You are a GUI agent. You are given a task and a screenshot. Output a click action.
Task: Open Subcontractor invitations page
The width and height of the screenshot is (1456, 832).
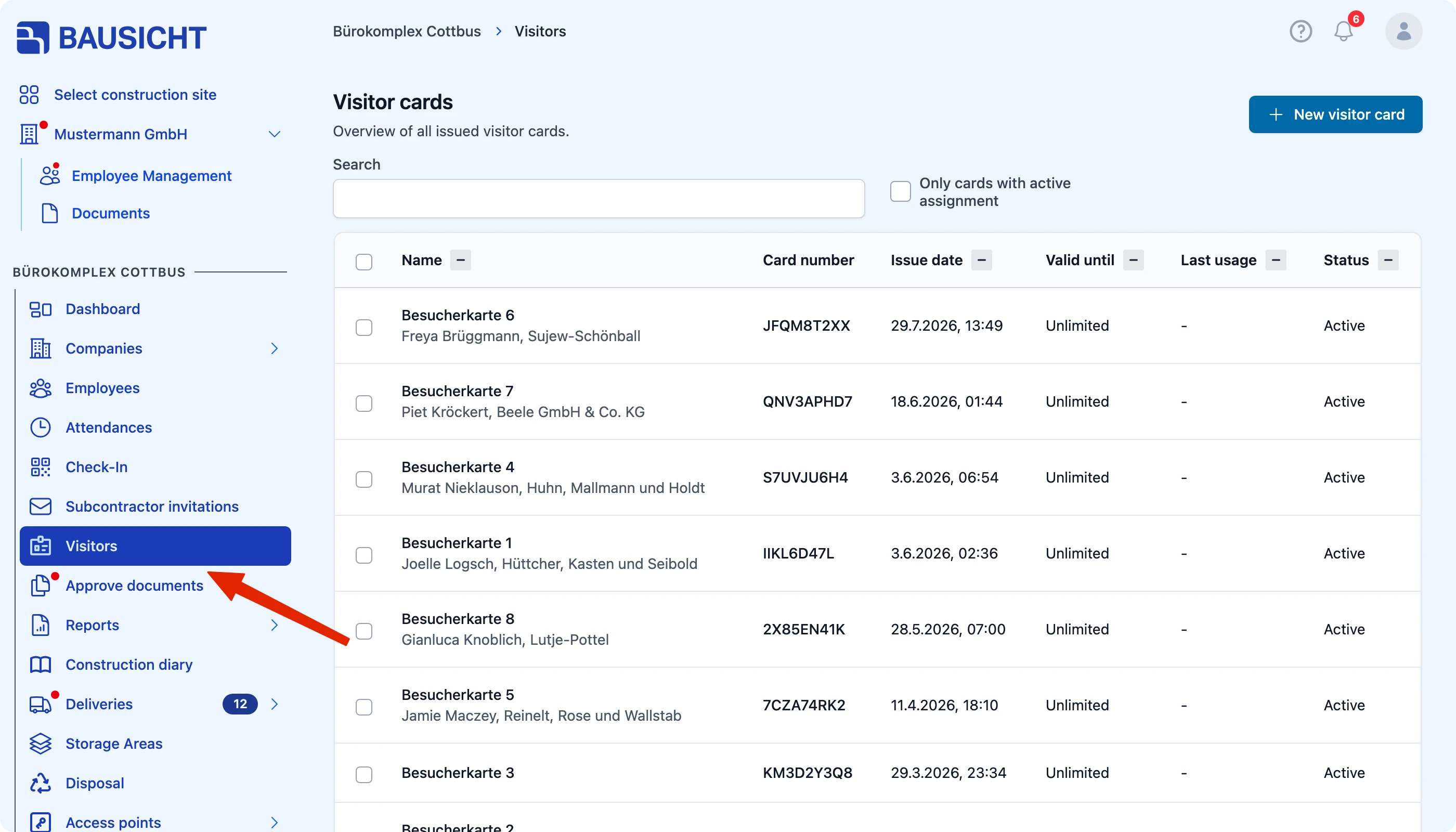pyautogui.click(x=155, y=506)
